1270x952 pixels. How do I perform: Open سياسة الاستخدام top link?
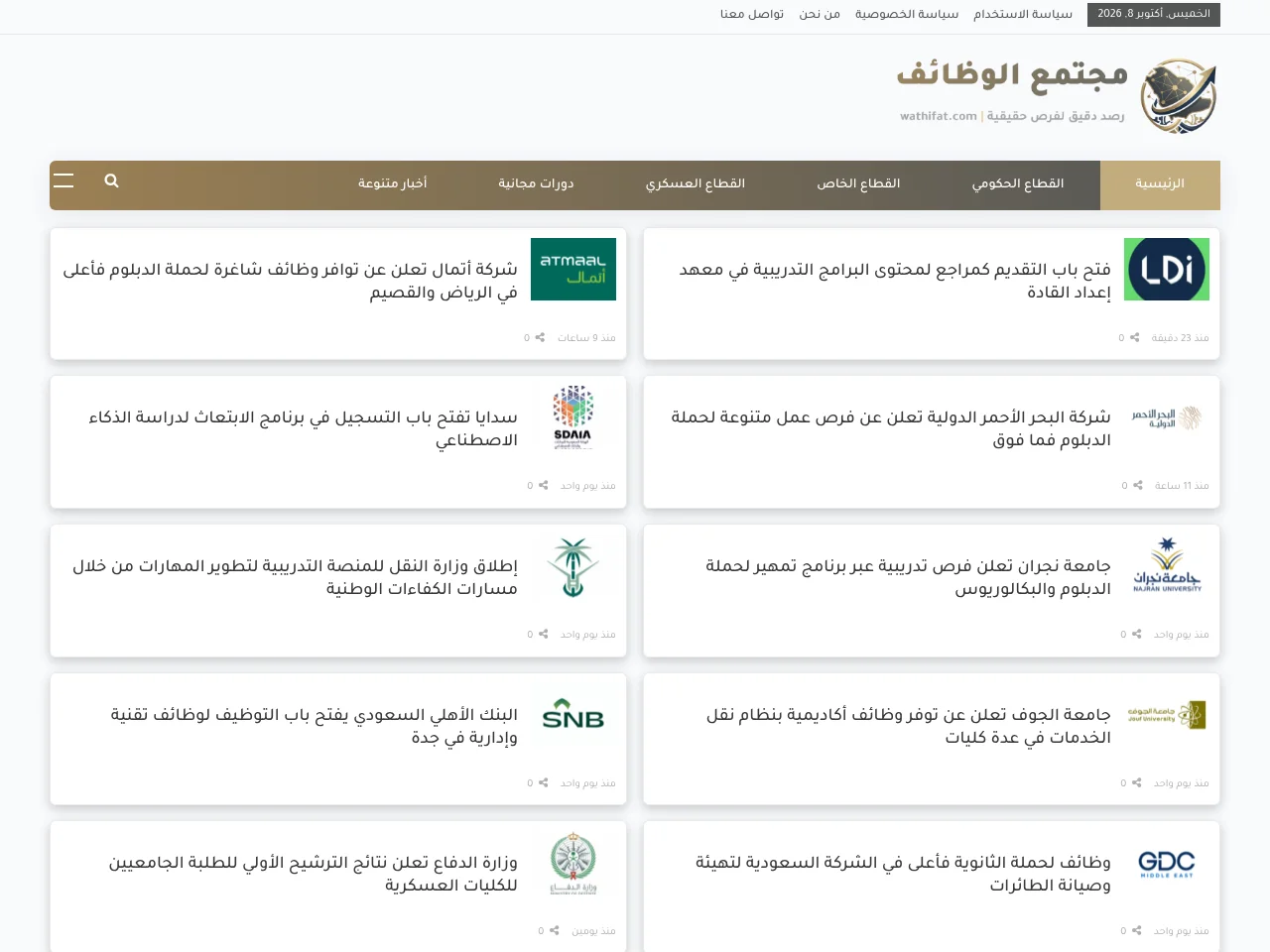tap(1023, 14)
